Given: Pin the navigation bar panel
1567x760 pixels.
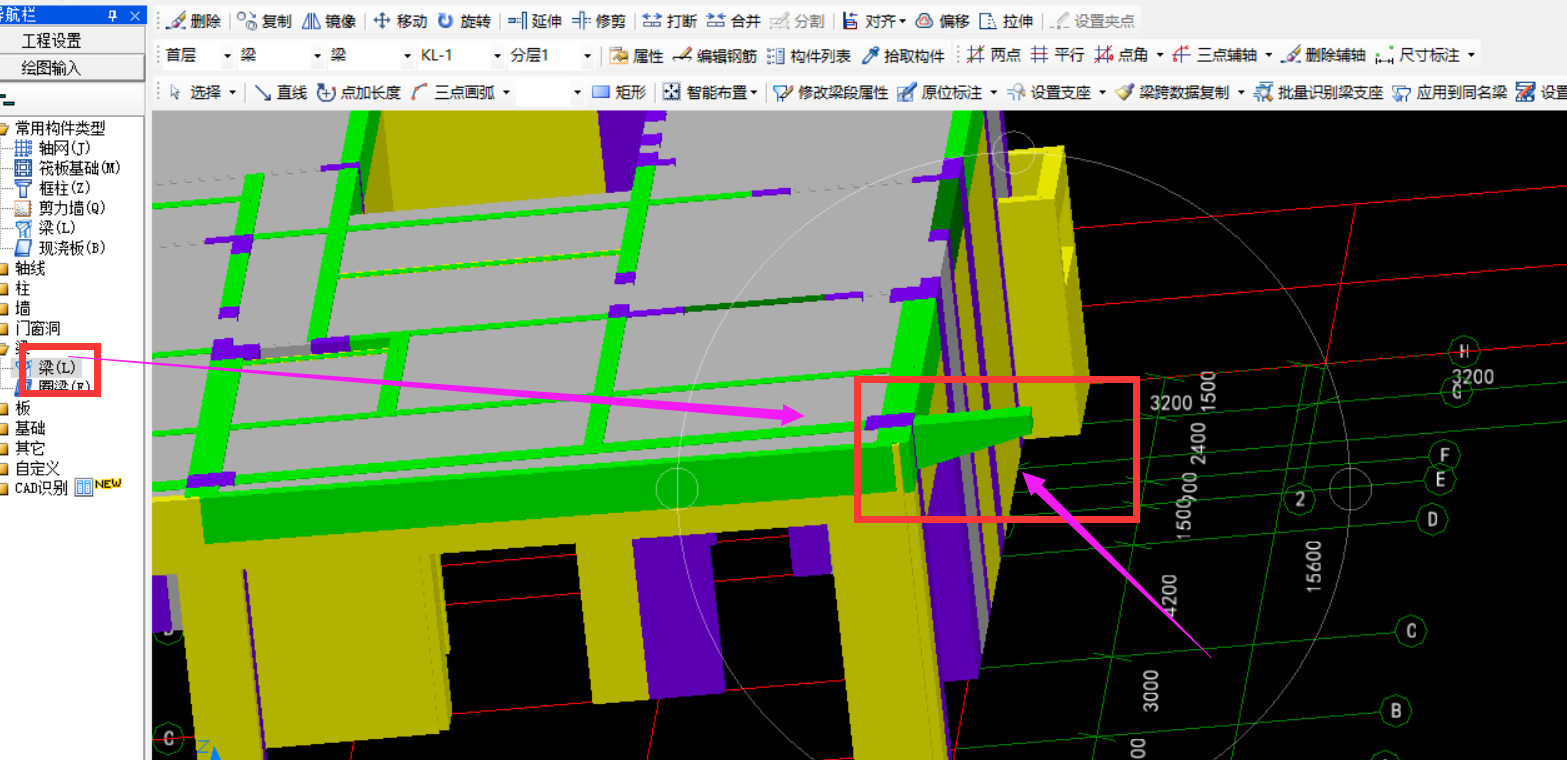Looking at the screenshot, I should click(111, 14).
